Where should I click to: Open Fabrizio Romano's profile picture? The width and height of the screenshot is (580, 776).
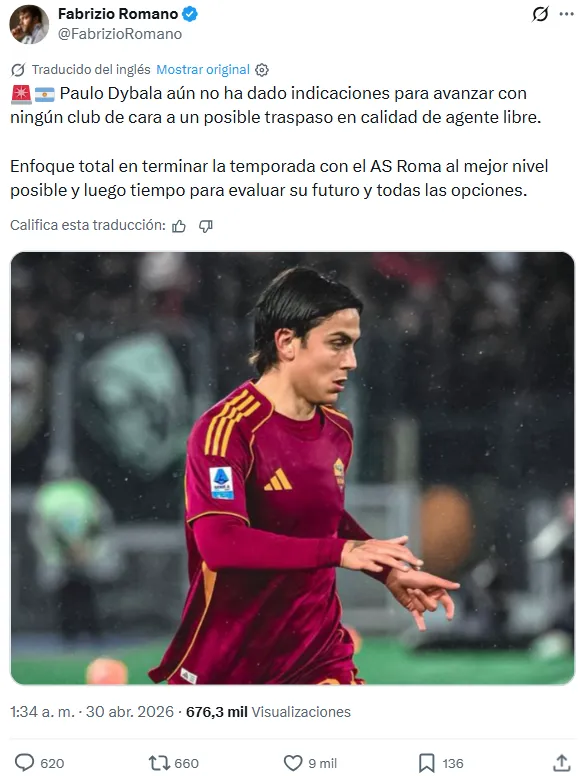29,24
